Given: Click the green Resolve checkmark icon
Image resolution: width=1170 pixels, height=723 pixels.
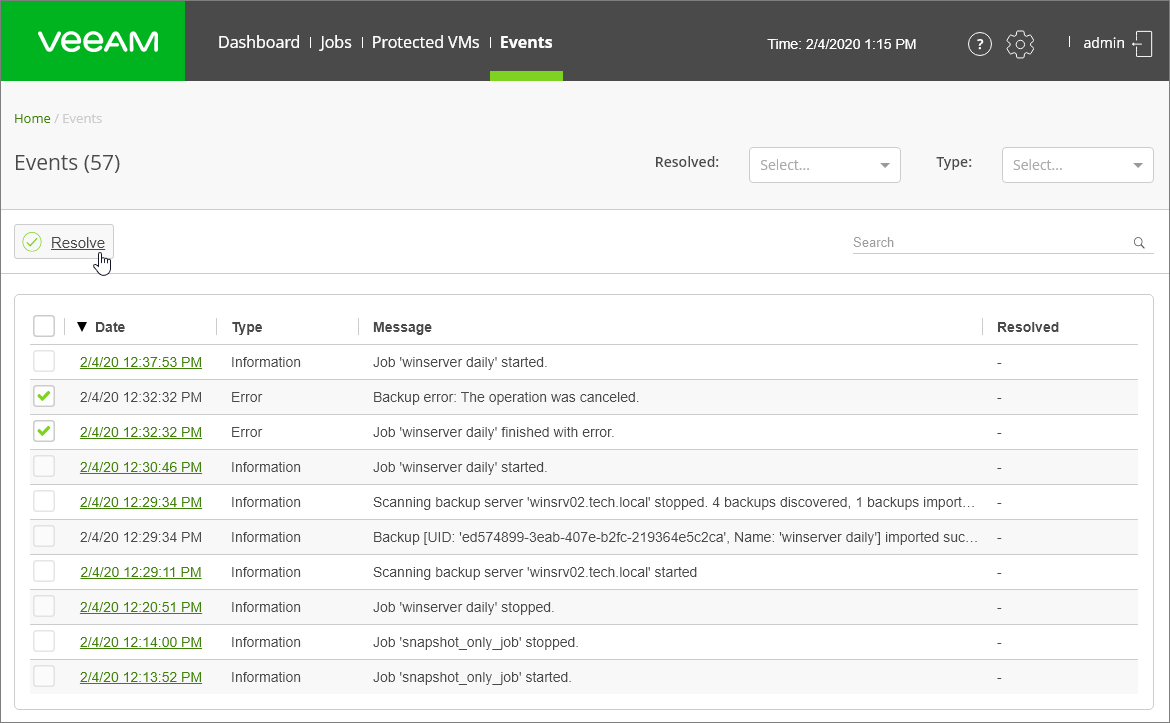Looking at the screenshot, I should point(32,242).
